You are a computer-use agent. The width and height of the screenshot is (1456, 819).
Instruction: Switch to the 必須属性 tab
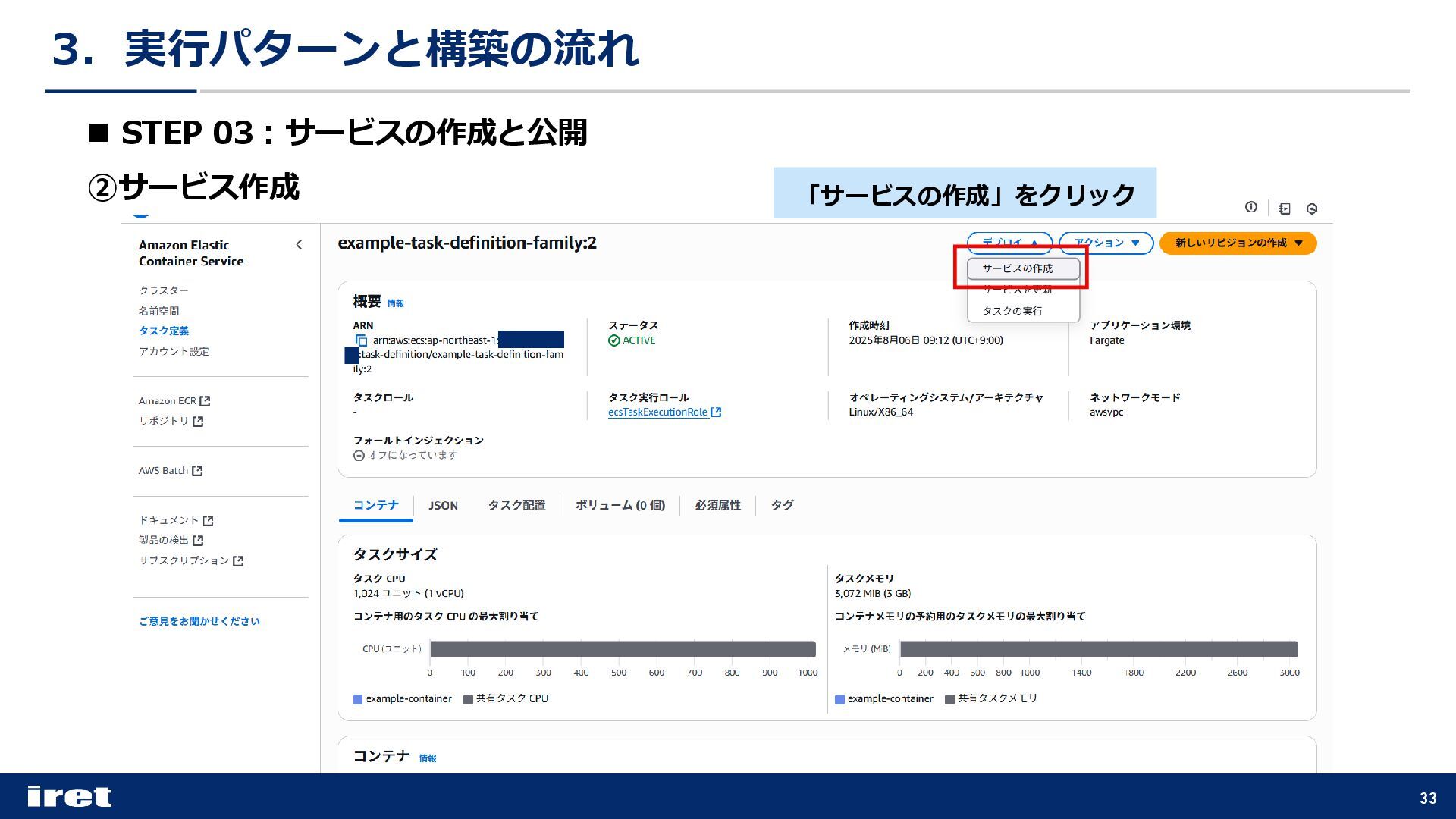point(717,505)
